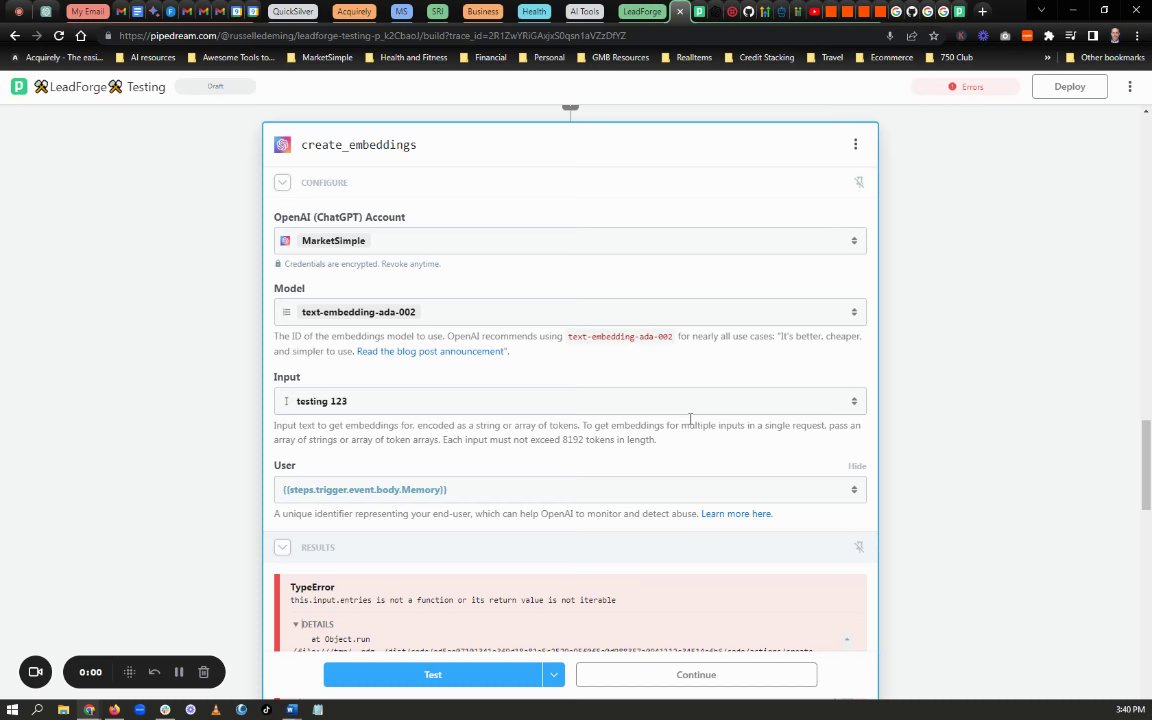Reload the page
Image resolution: width=1152 pixels, height=720 pixels.
[59, 35]
